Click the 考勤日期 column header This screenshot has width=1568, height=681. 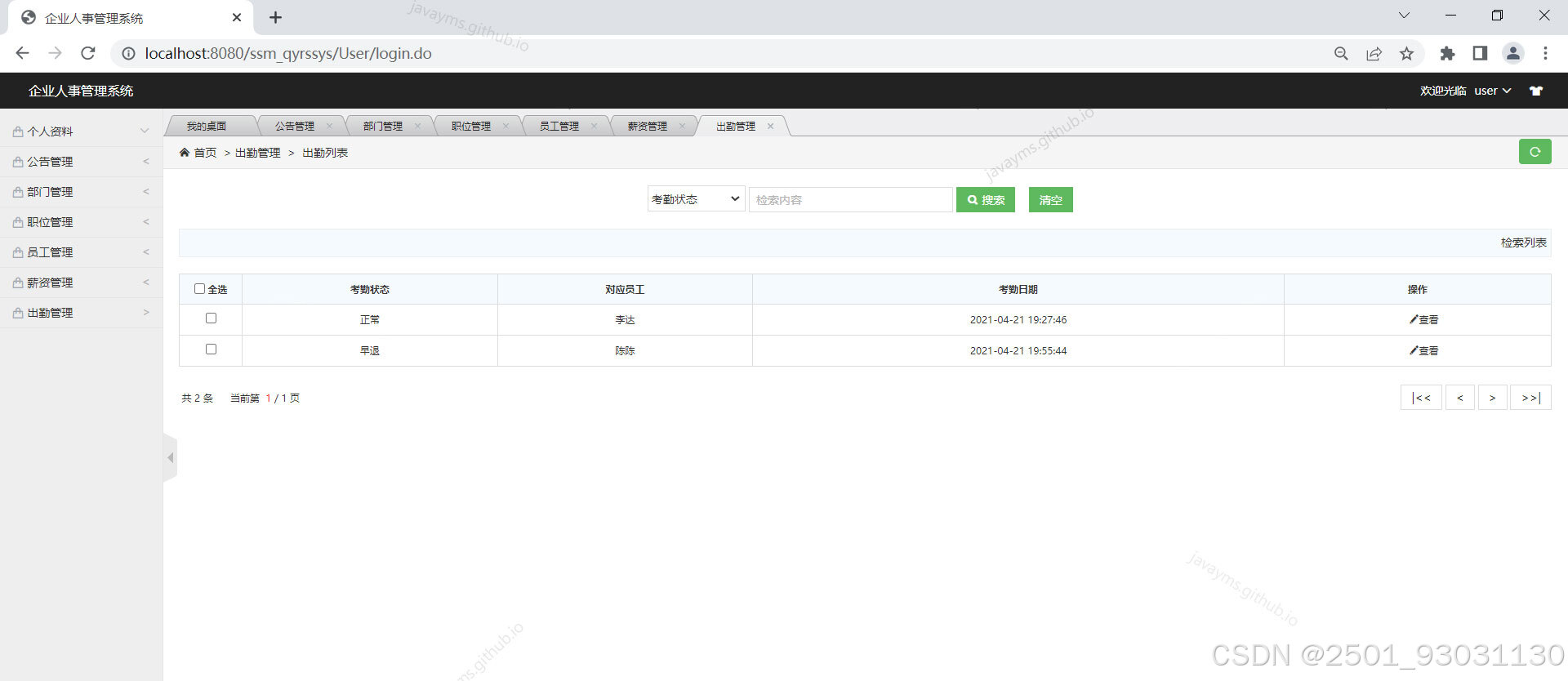1018,289
